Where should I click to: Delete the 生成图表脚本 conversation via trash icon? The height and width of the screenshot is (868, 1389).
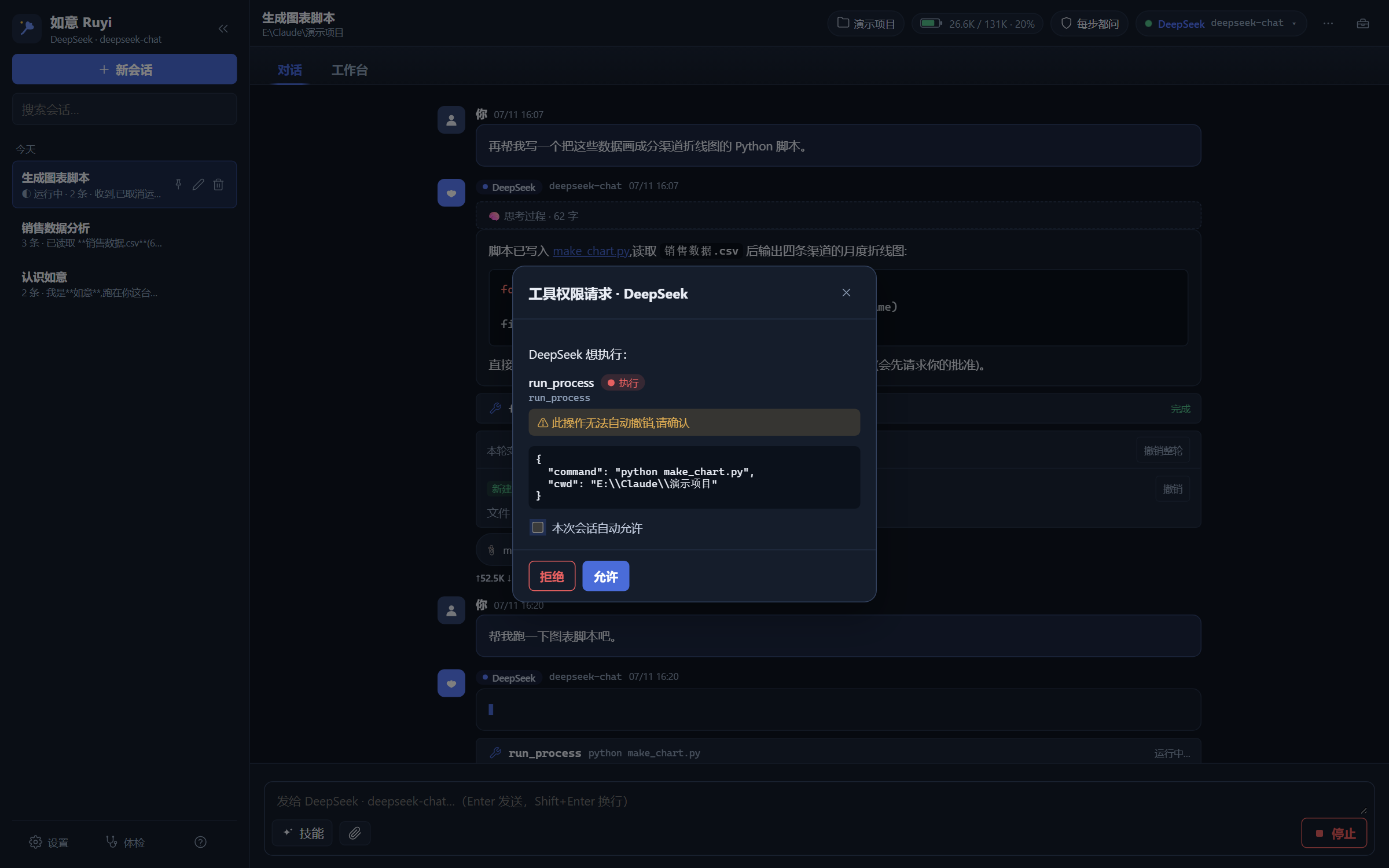pos(218,184)
